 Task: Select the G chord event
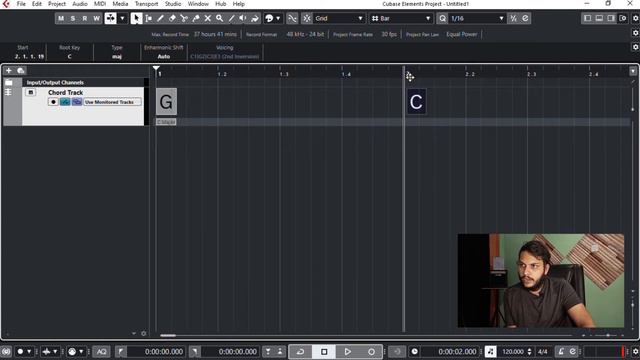166,102
